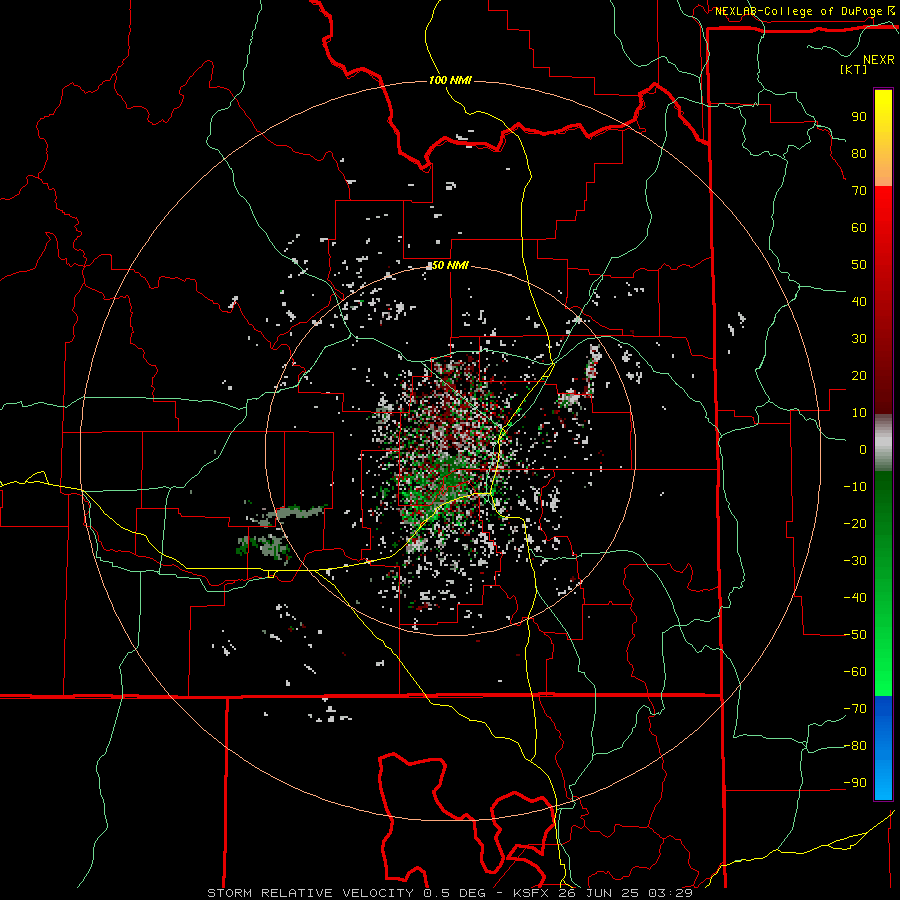Screen dimensions: 900x900
Task: Click the 70 value on the velocity scale
Action: (x=859, y=191)
